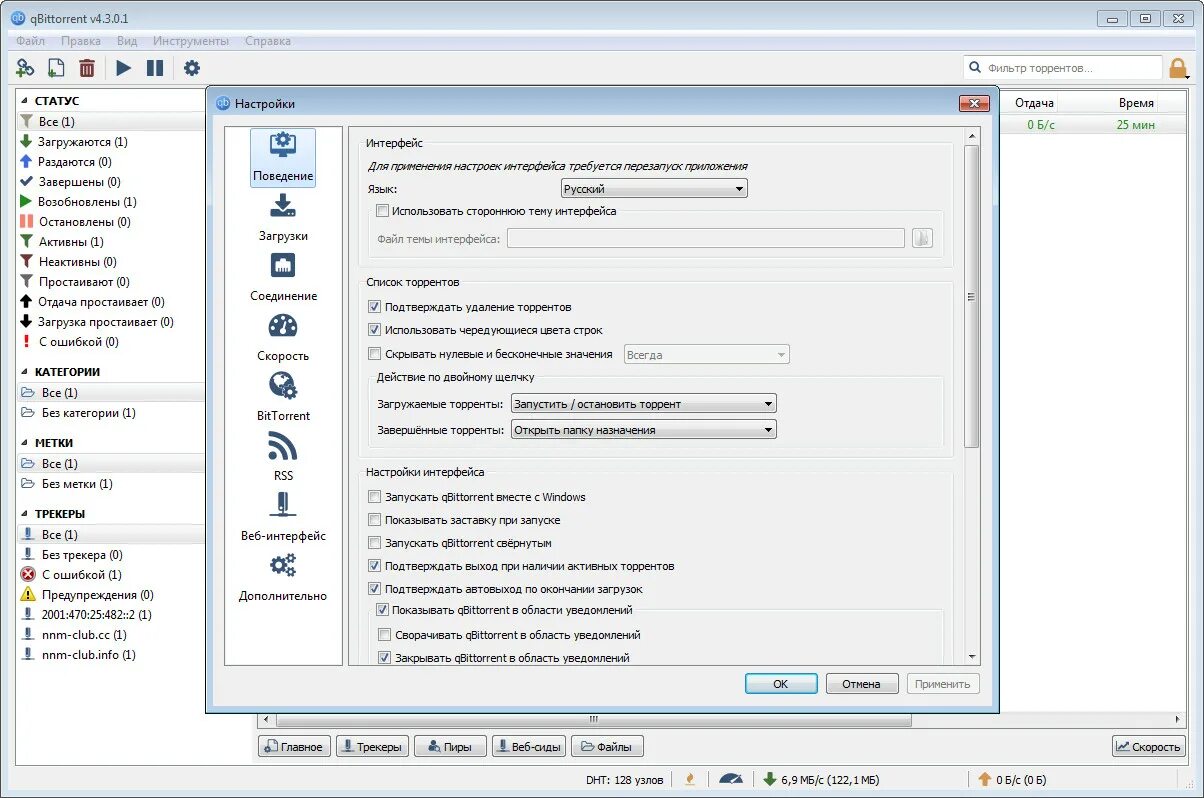Open the Справка menu
Viewport: 1204px width, 798px height.
click(267, 41)
